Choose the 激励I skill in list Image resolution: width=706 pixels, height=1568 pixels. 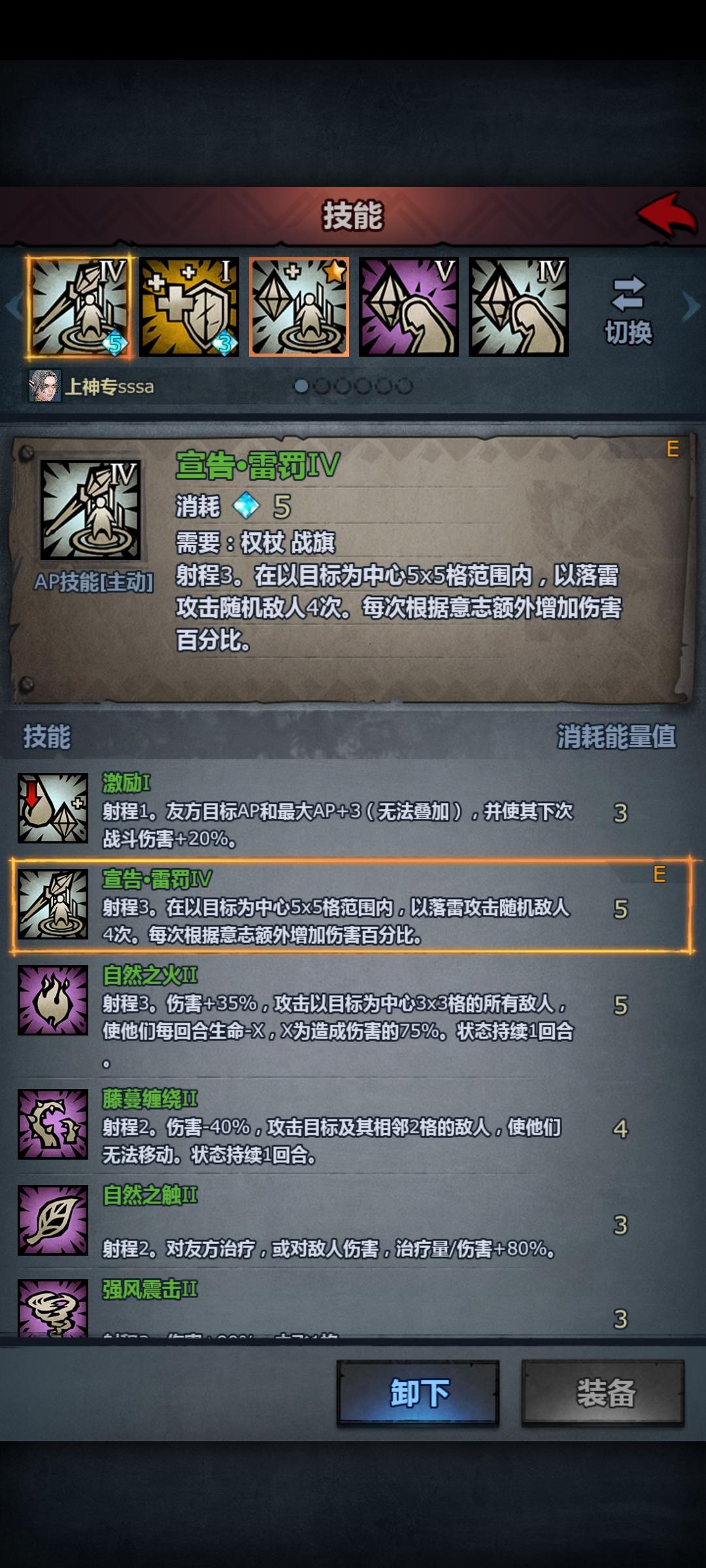[x=353, y=808]
